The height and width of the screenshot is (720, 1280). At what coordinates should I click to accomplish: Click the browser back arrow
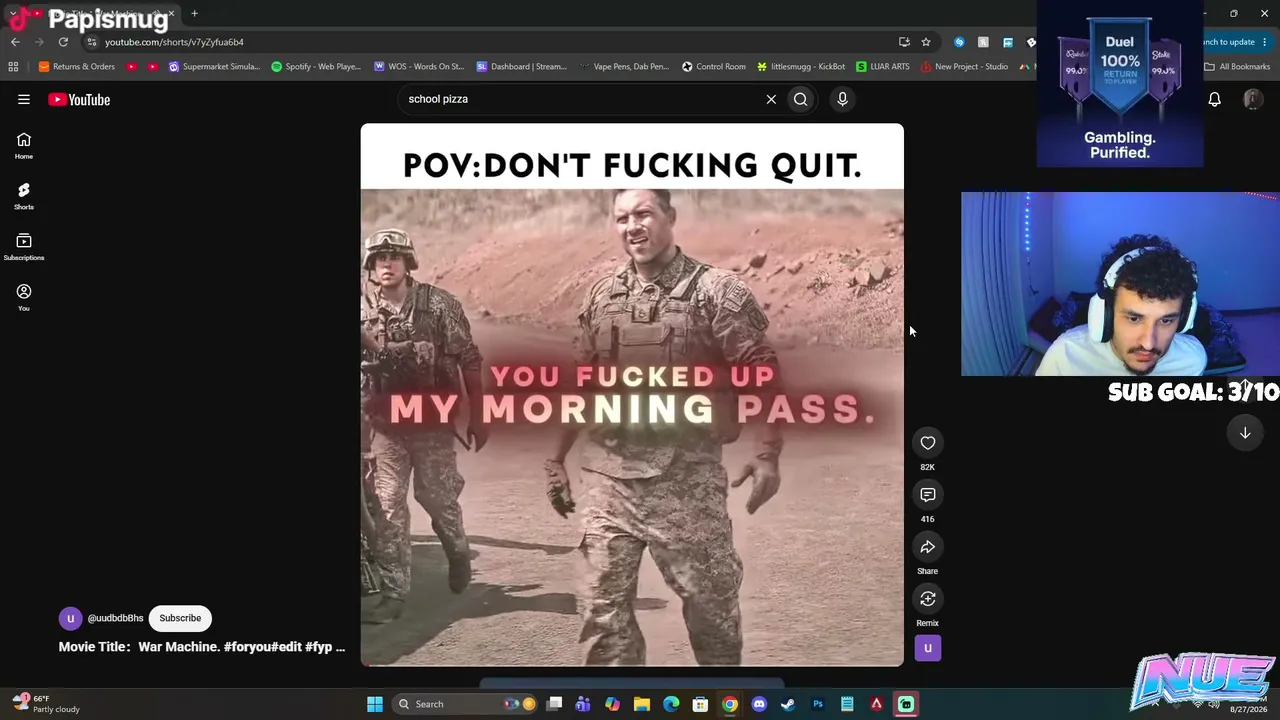coord(15,42)
